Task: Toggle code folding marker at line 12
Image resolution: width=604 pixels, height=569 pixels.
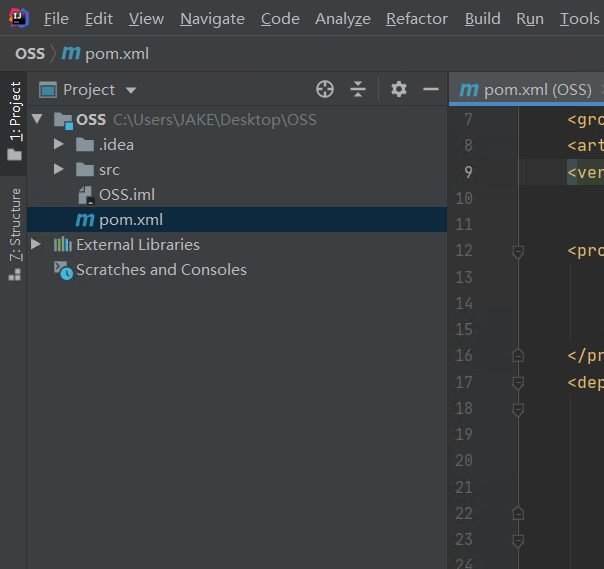Action: [x=518, y=251]
